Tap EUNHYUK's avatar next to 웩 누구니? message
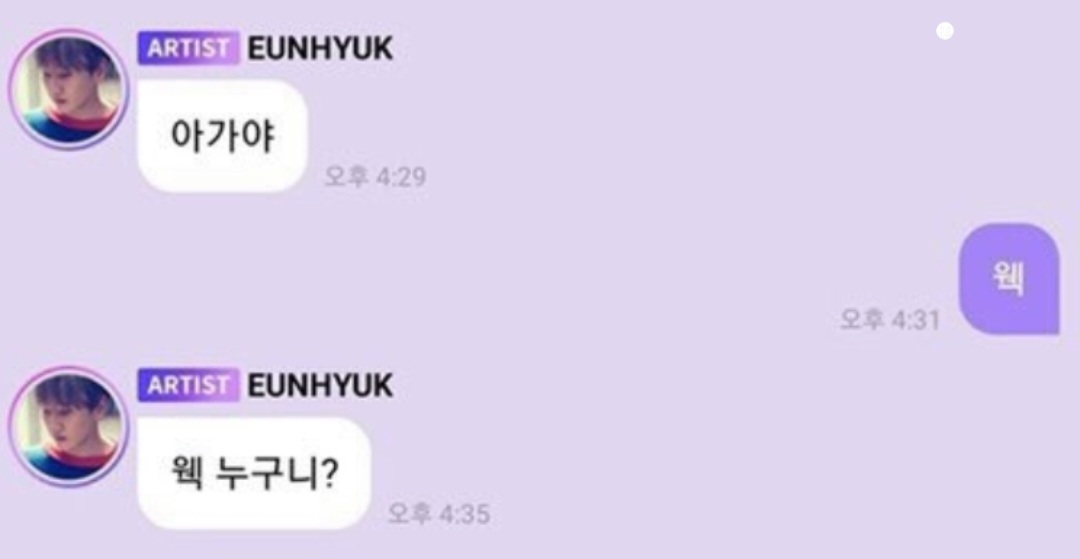Viewport: 1080px width, 559px height. click(x=68, y=426)
